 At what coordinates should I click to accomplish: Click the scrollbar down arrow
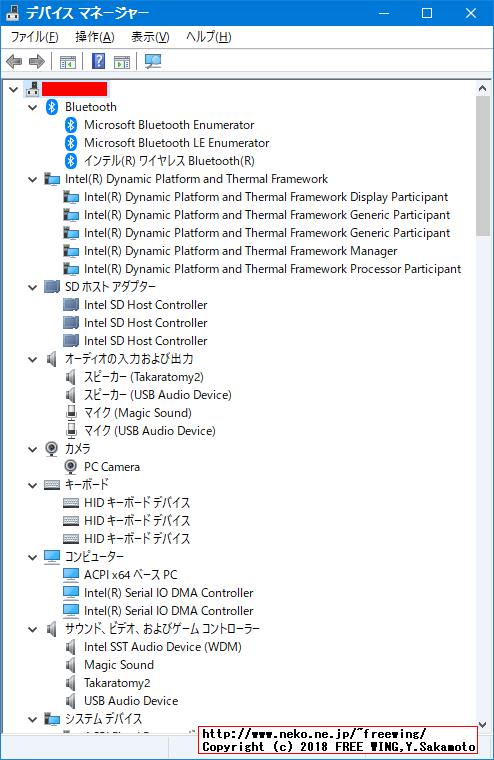482,725
